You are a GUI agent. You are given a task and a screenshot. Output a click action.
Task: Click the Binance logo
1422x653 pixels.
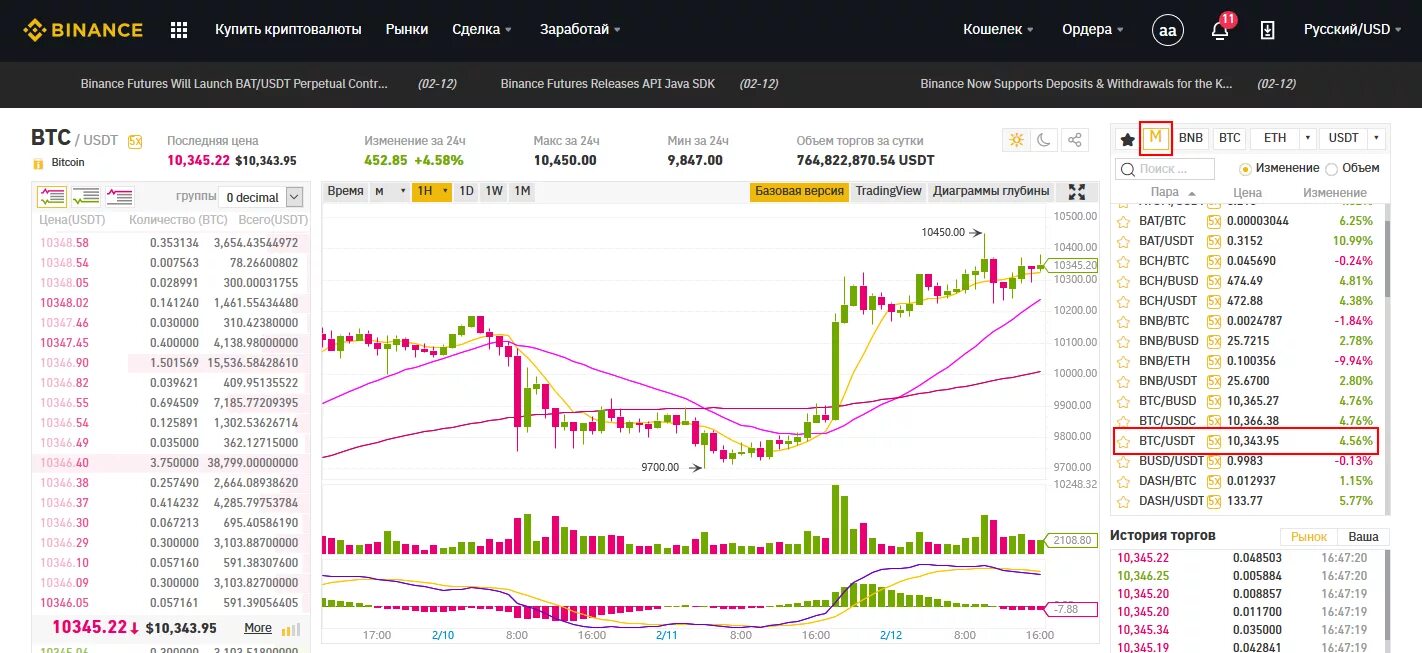point(83,29)
